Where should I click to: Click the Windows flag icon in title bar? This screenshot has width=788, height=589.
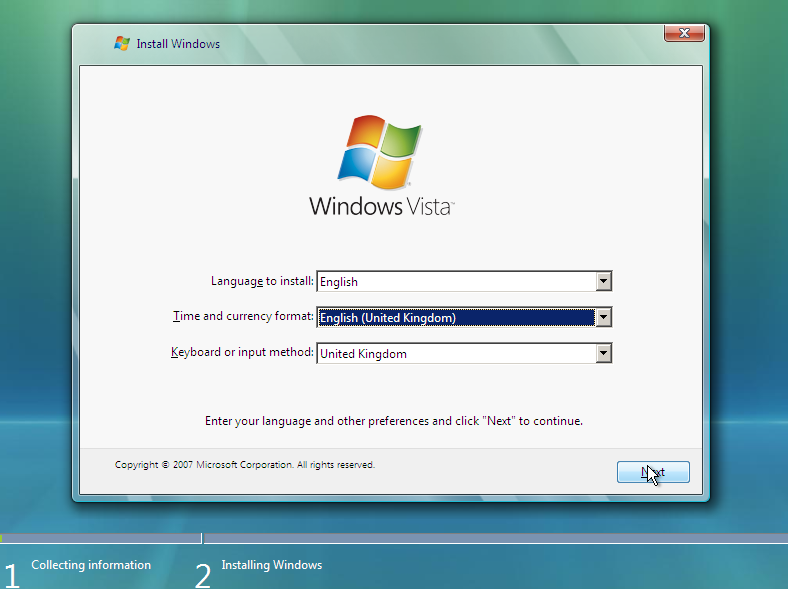(x=122, y=44)
